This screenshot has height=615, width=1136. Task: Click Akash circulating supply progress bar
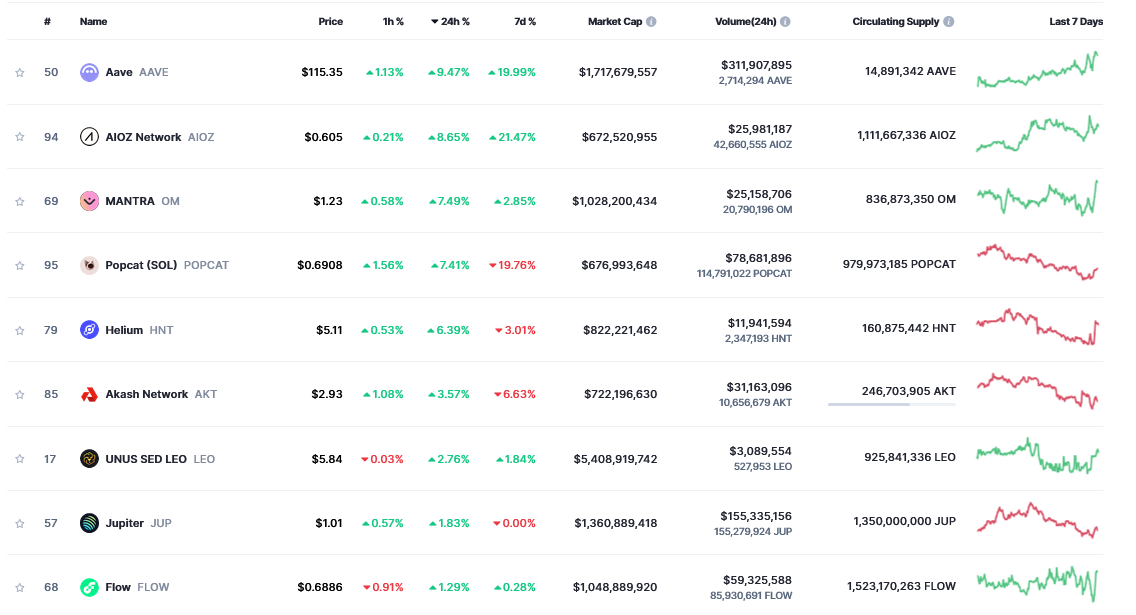892,404
